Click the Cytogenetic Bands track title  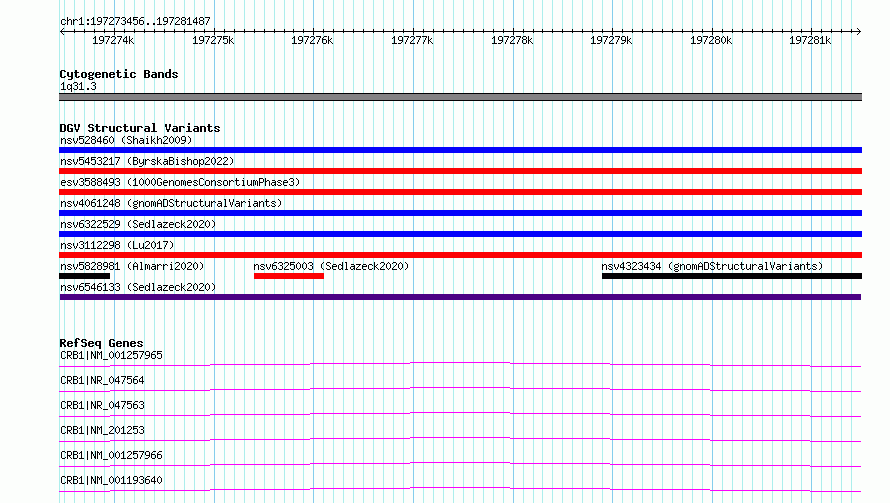click(x=119, y=74)
